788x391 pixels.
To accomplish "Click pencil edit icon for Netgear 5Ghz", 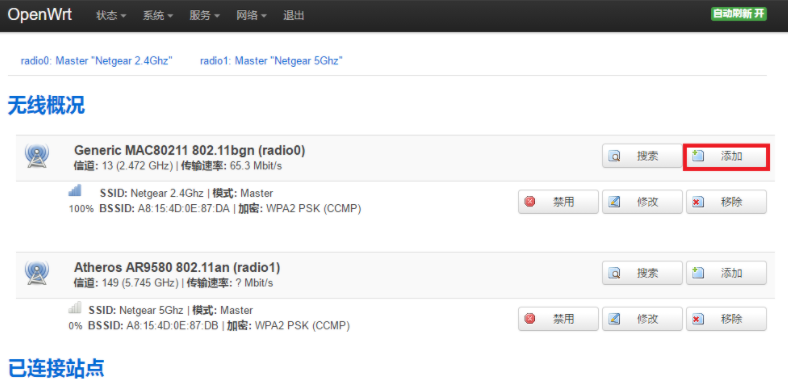I will coord(614,319).
